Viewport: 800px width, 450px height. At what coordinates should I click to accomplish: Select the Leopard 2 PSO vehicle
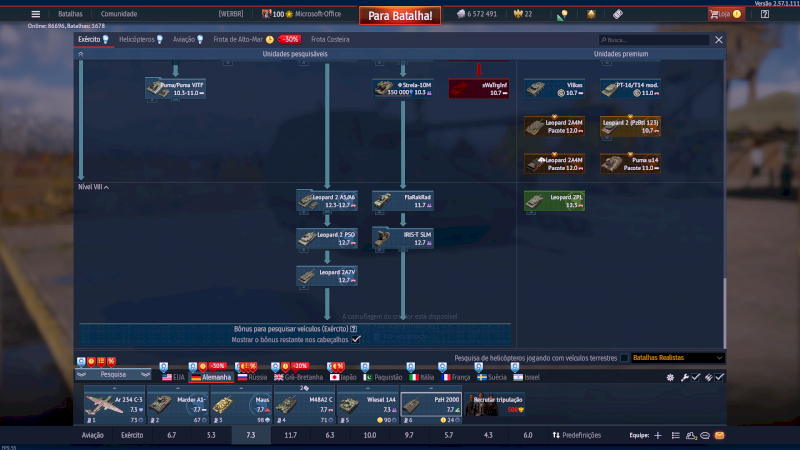coord(327,238)
